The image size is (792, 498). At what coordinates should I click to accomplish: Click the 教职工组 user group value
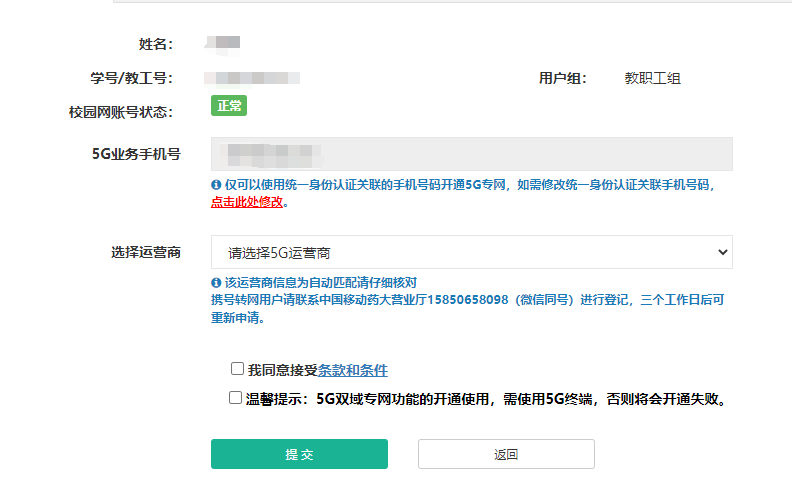click(x=652, y=78)
